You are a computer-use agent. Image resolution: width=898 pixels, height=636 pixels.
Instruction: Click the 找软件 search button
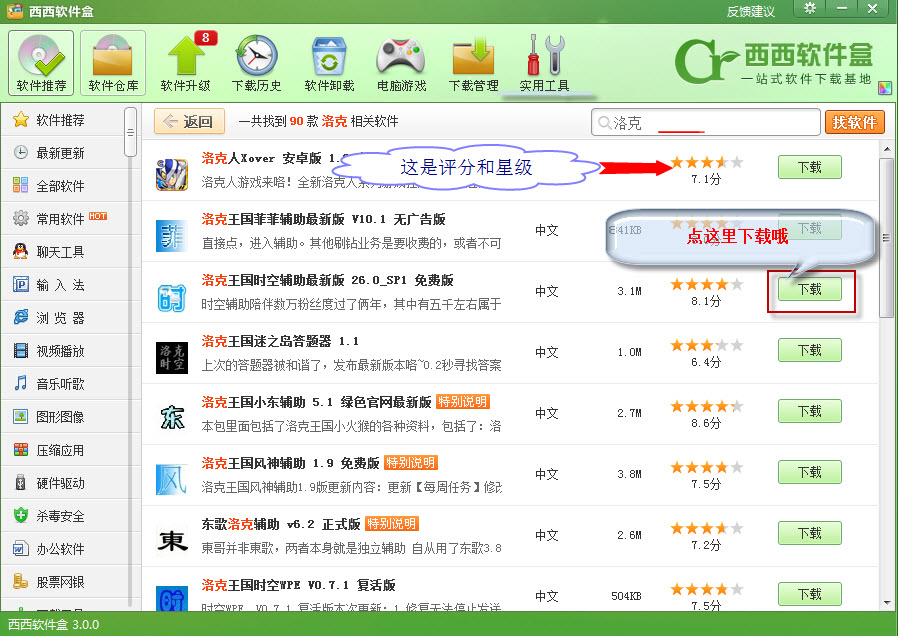tap(854, 122)
